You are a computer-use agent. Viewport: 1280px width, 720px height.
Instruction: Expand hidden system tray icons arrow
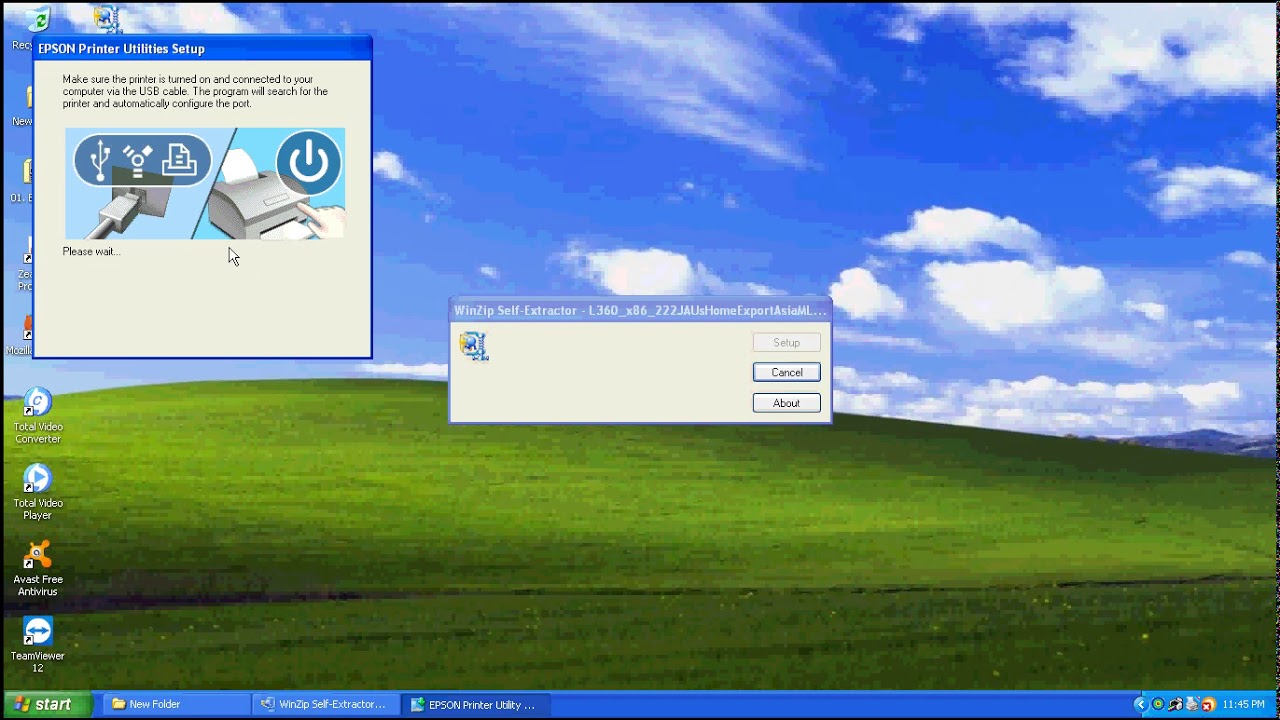coord(1141,704)
